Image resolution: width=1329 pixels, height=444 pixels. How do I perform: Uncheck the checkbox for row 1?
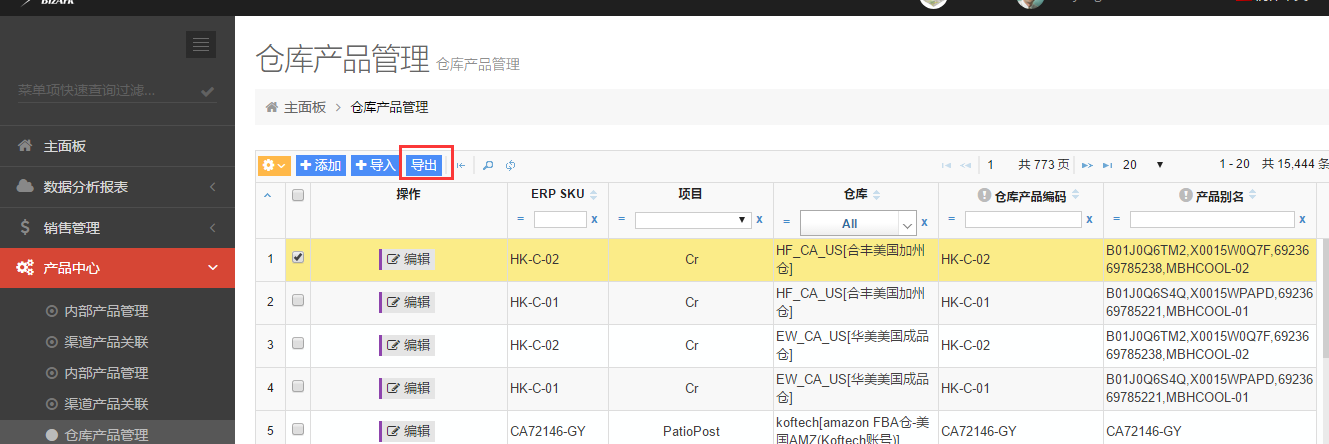click(x=297, y=257)
